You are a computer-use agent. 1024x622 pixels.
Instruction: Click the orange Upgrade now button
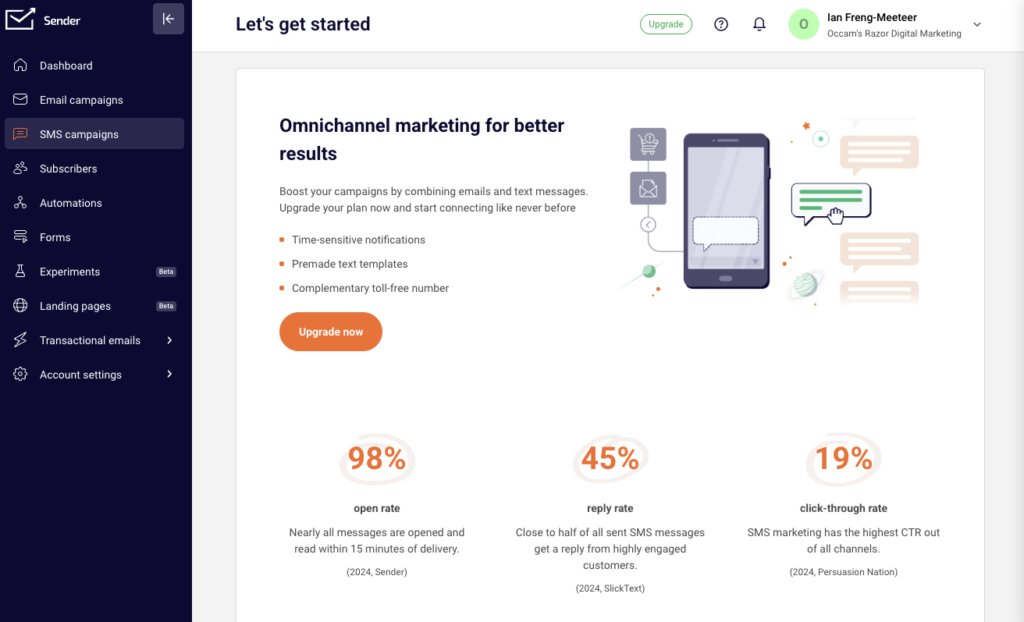pos(330,332)
